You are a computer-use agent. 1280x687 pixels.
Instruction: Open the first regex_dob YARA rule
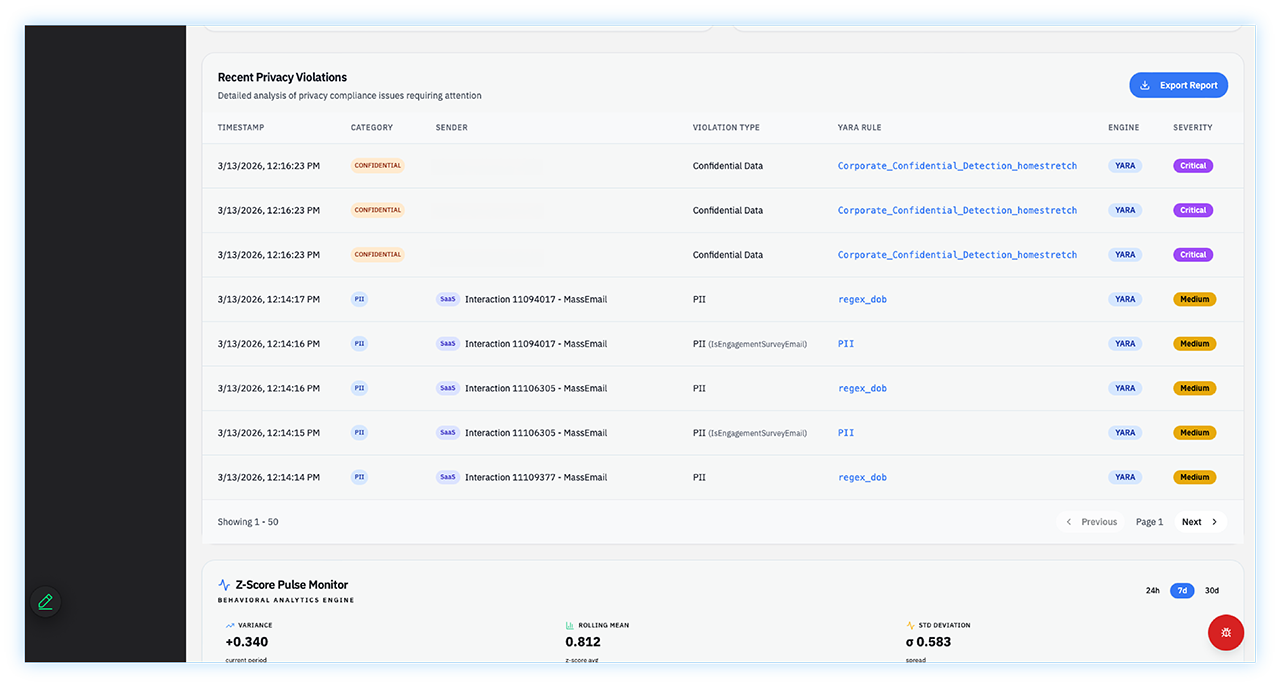click(x=862, y=300)
